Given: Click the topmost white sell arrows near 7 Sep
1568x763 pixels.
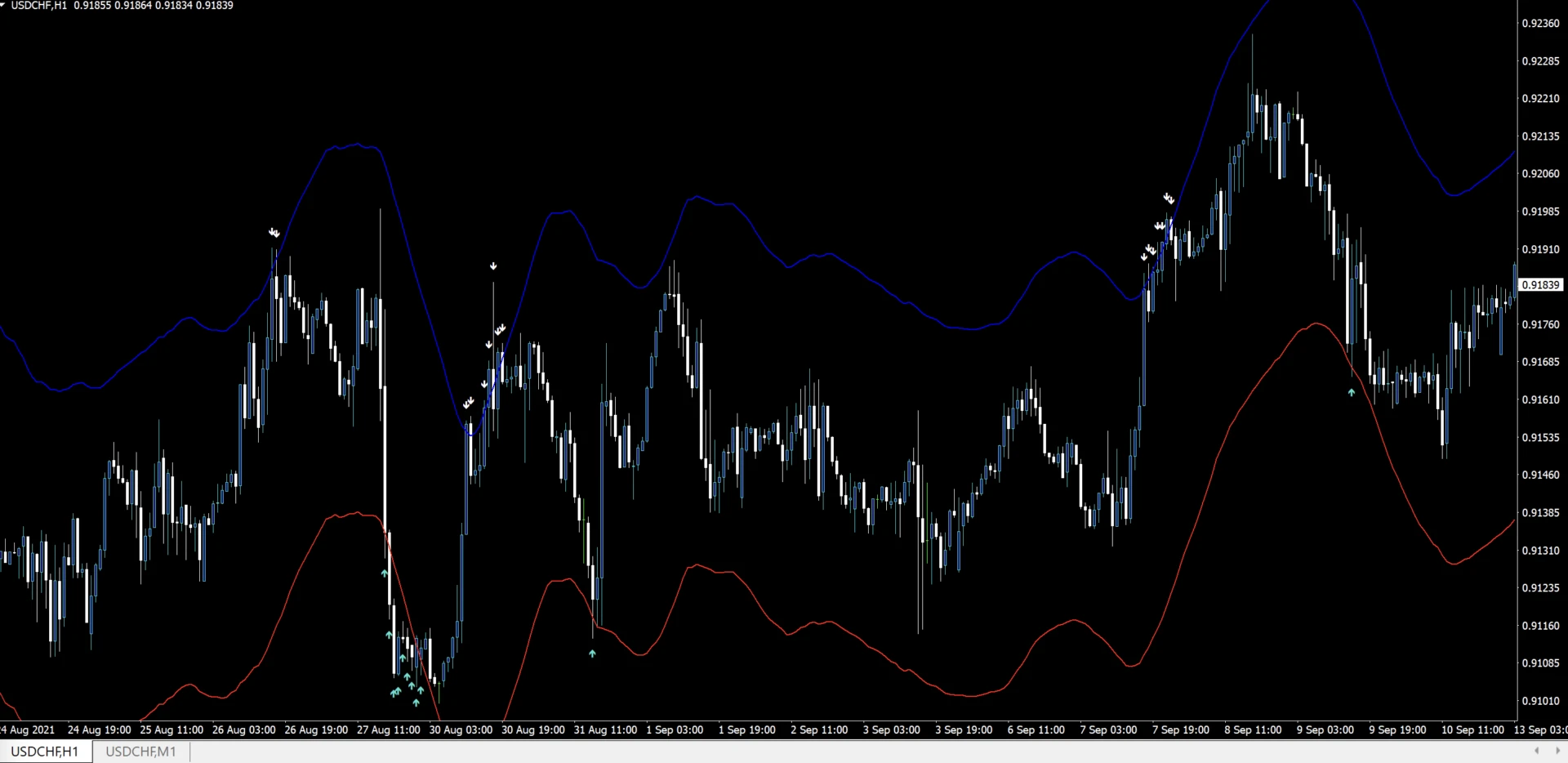Looking at the screenshot, I should 1169,199.
